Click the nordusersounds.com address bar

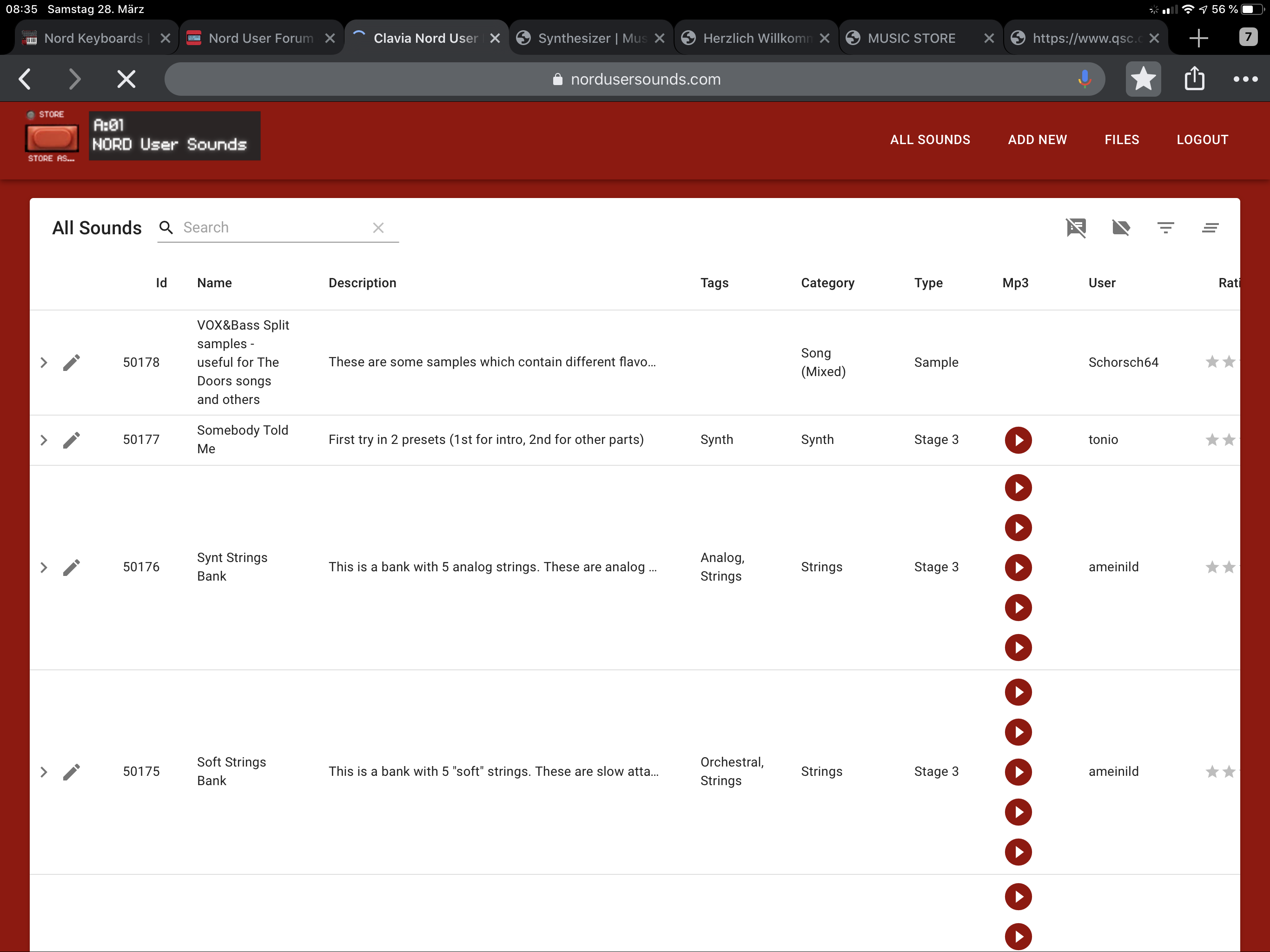[635, 79]
